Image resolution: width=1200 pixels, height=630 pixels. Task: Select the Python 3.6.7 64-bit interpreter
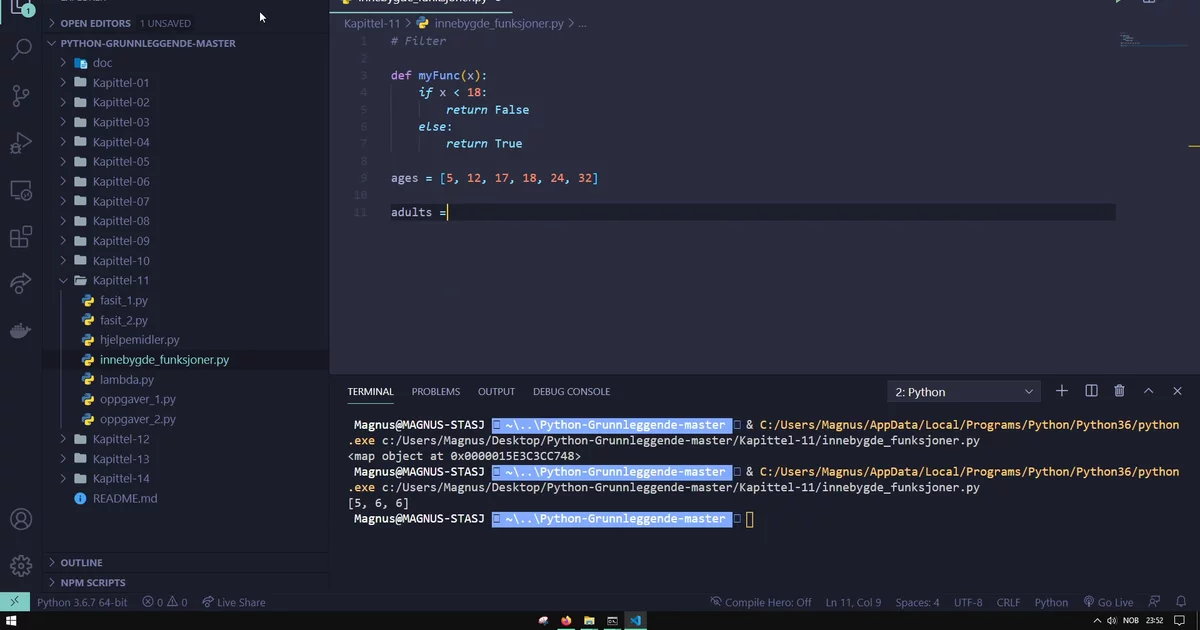click(82, 602)
